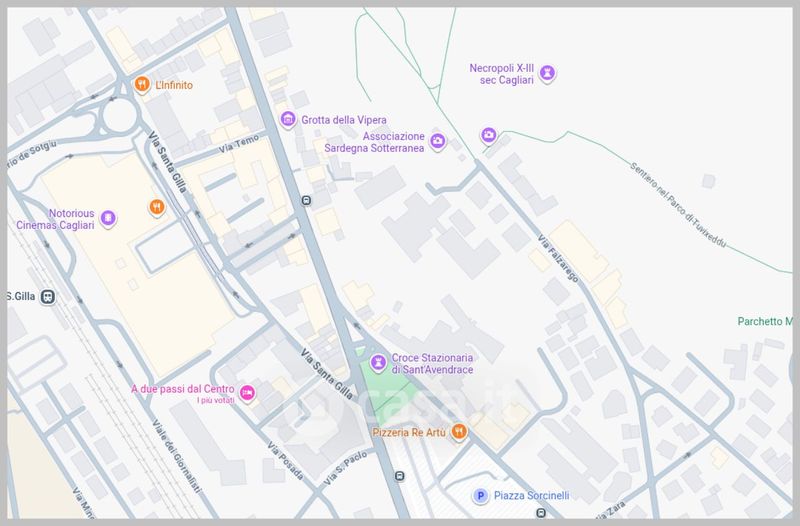
Task: Open the Pizzeria Re Artù text label
Action: click(406, 432)
